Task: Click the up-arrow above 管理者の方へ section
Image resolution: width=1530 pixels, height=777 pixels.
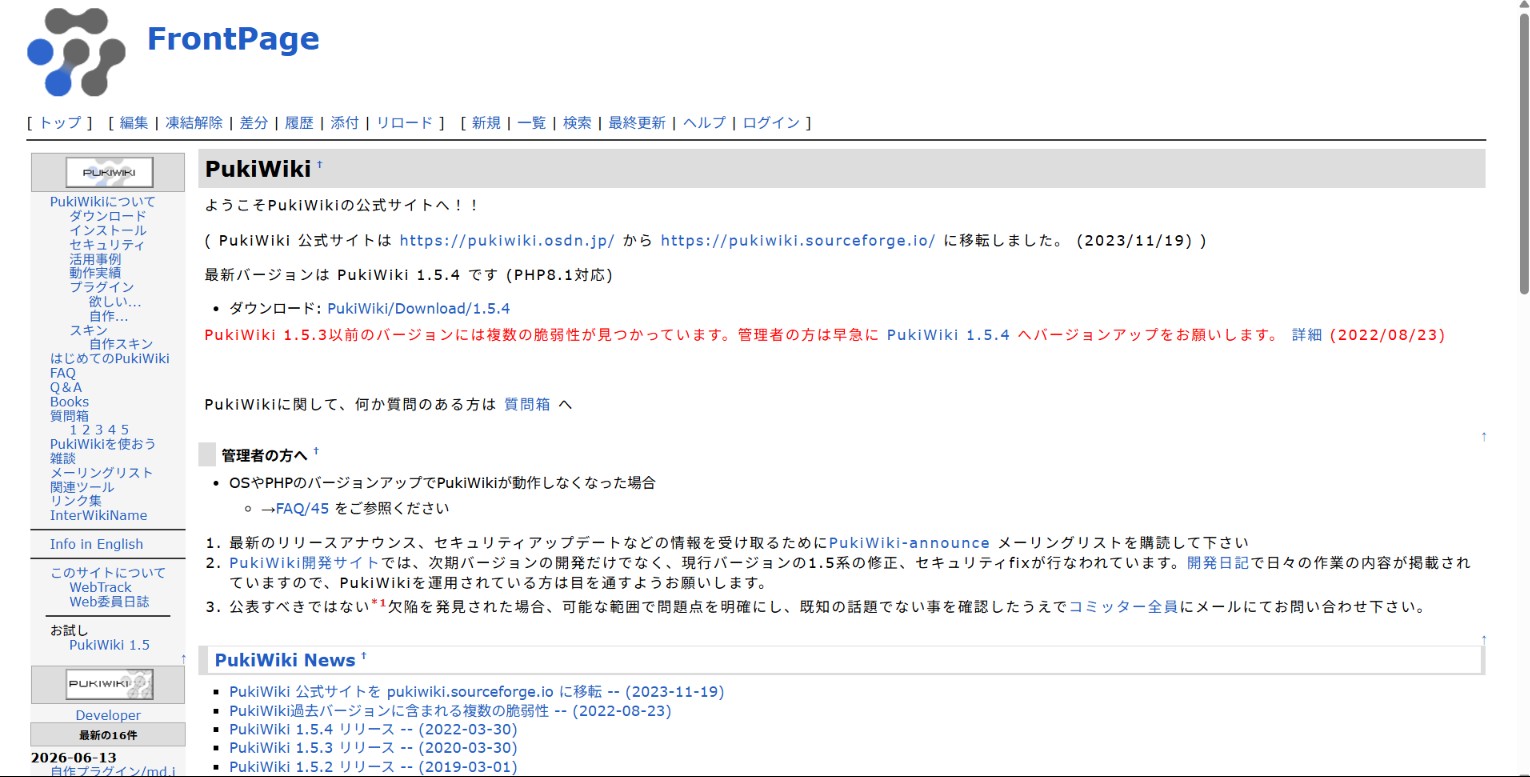Action: point(1484,436)
